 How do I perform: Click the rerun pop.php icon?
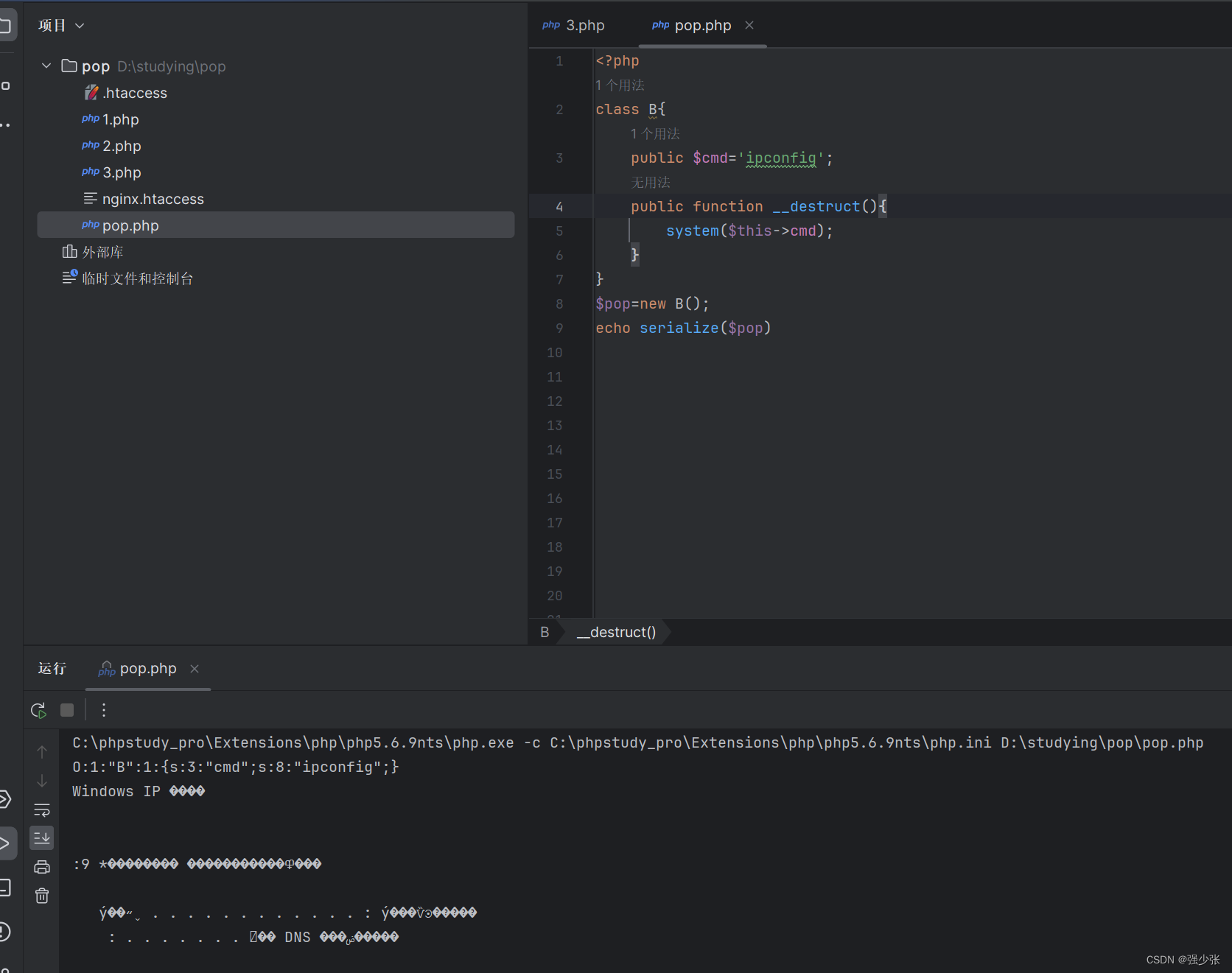tap(39, 710)
